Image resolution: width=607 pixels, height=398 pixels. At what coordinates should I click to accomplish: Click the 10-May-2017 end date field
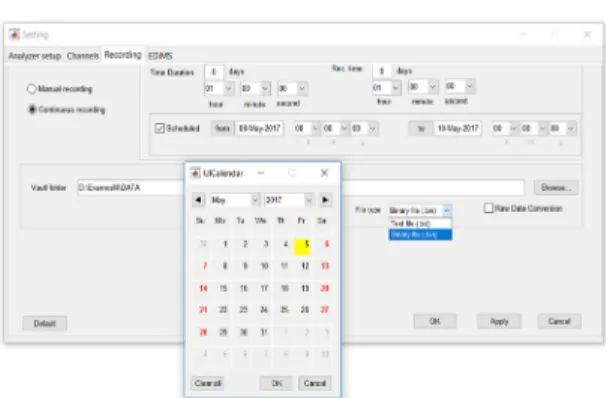click(x=458, y=129)
